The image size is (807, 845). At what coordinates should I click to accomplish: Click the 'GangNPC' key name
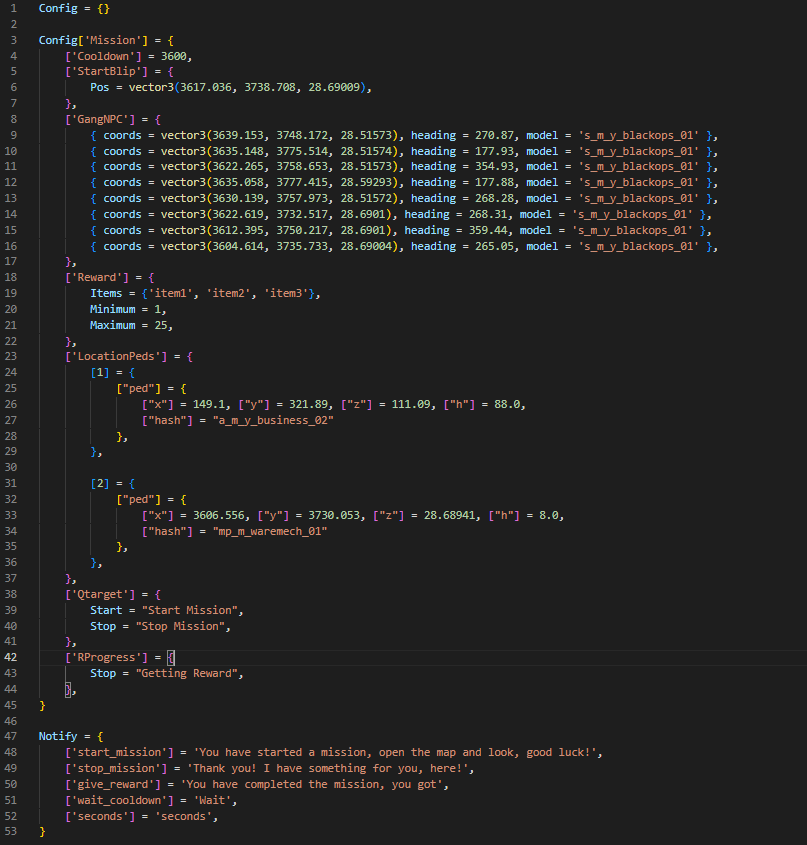(100, 118)
